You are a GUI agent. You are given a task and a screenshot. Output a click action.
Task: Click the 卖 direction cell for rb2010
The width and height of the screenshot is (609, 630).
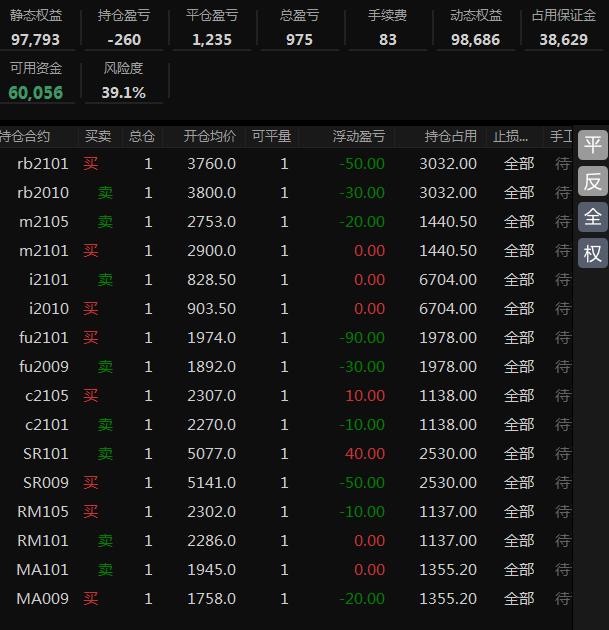(105, 193)
